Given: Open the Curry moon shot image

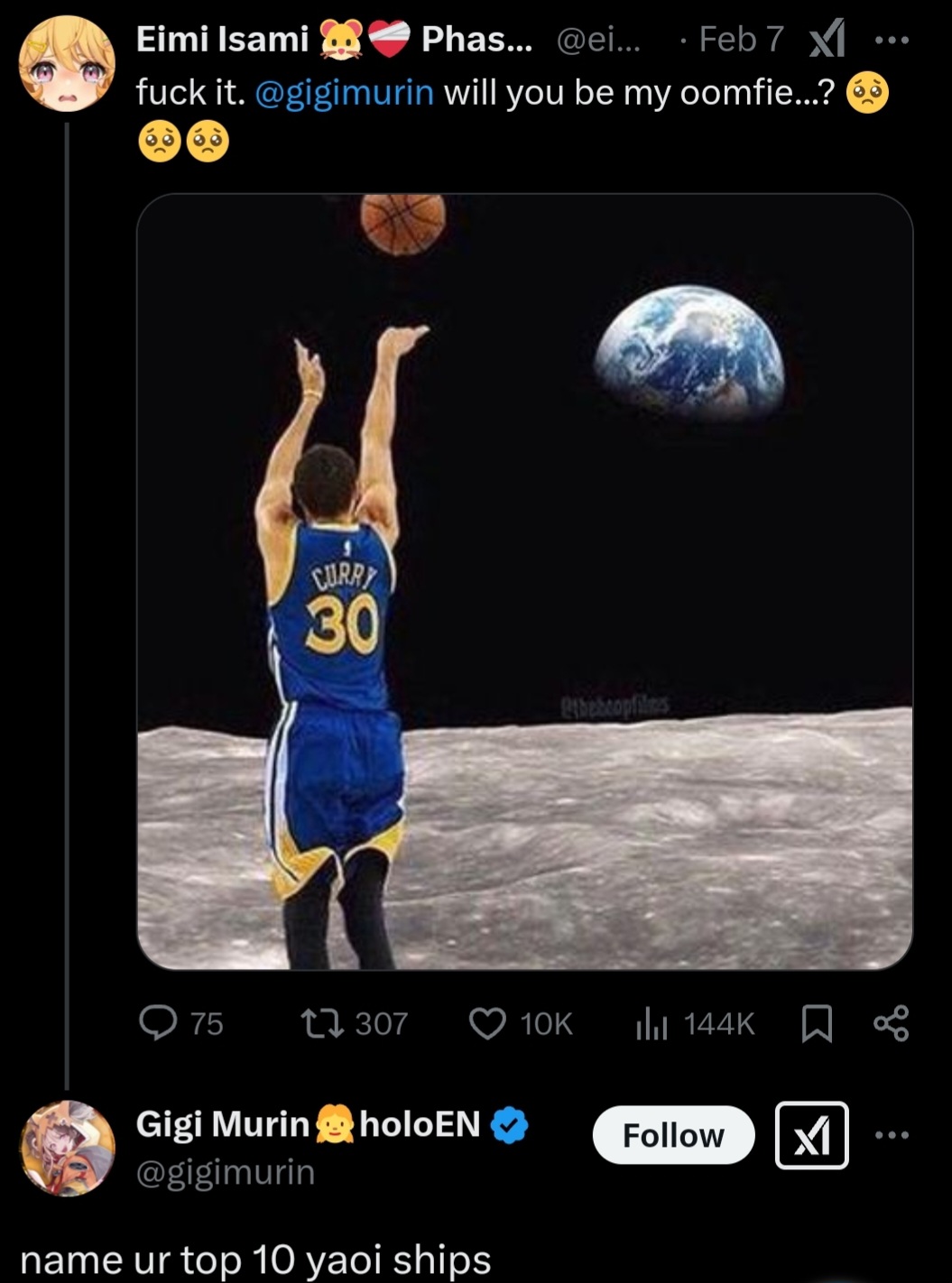Looking at the screenshot, I should point(524,582).
